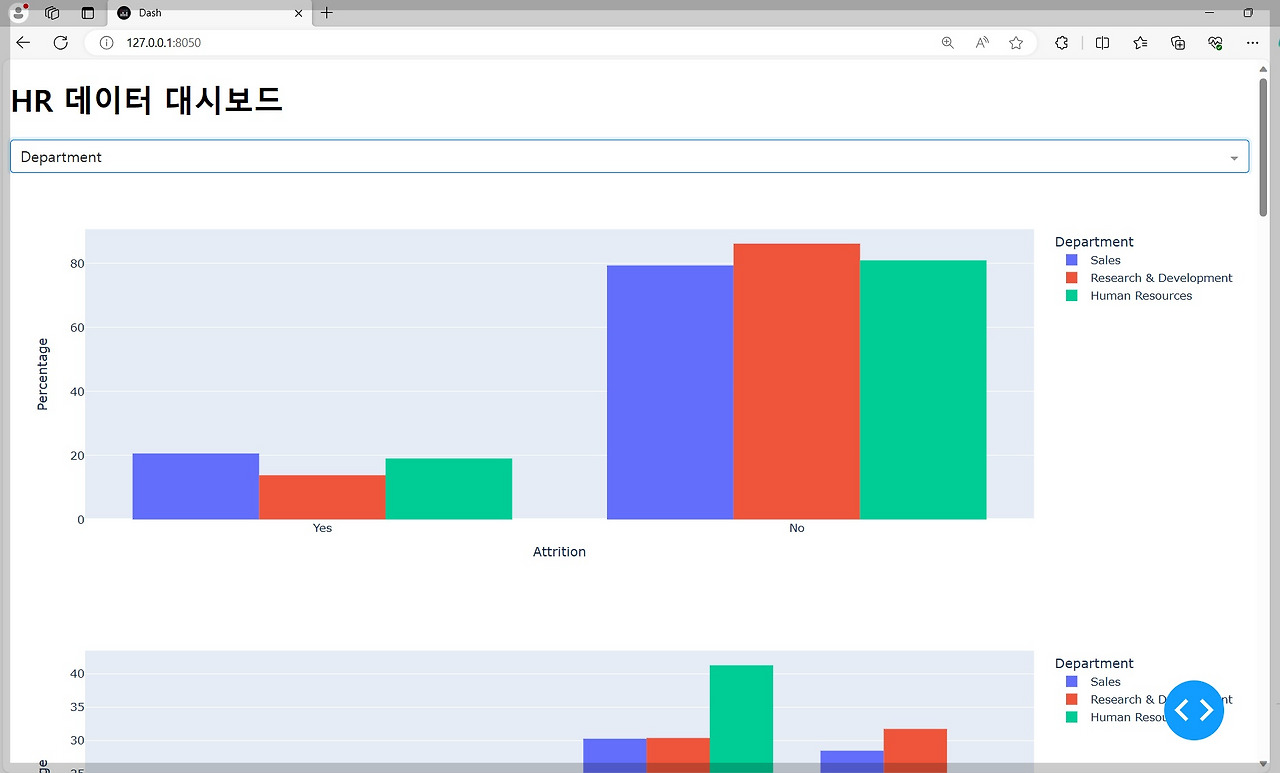The width and height of the screenshot is (1280, 773).
Task: Click the upper chart's 'Department' legend title
Action: tap(1094, 242)
